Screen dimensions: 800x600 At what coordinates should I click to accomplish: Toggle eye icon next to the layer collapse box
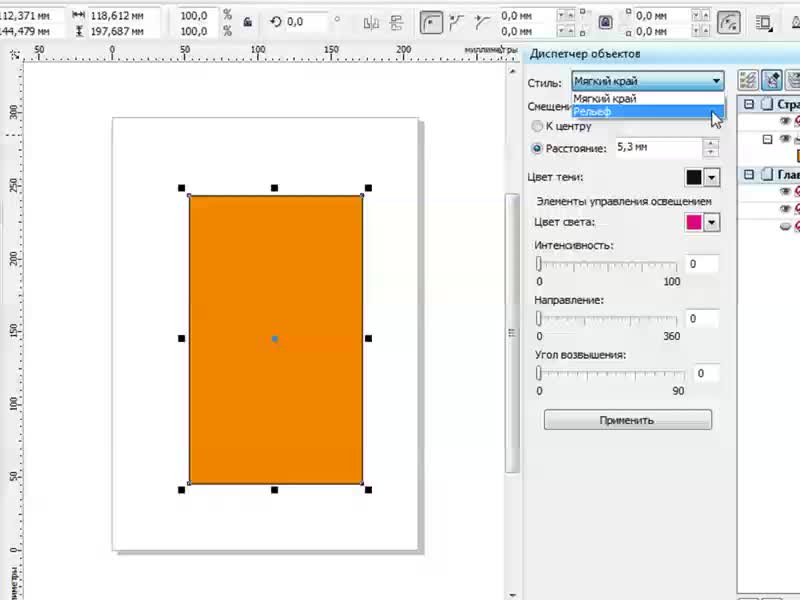pyautogui.click(x=785, y=139)
